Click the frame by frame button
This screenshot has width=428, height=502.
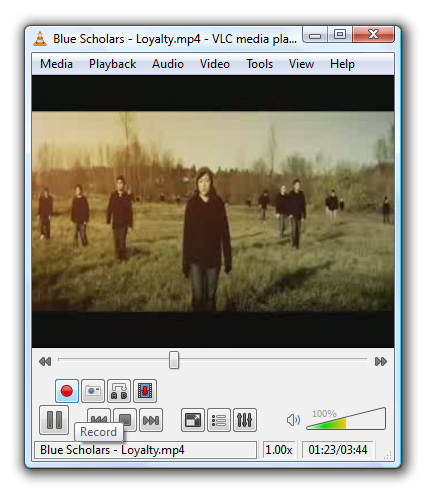point(145,391)
